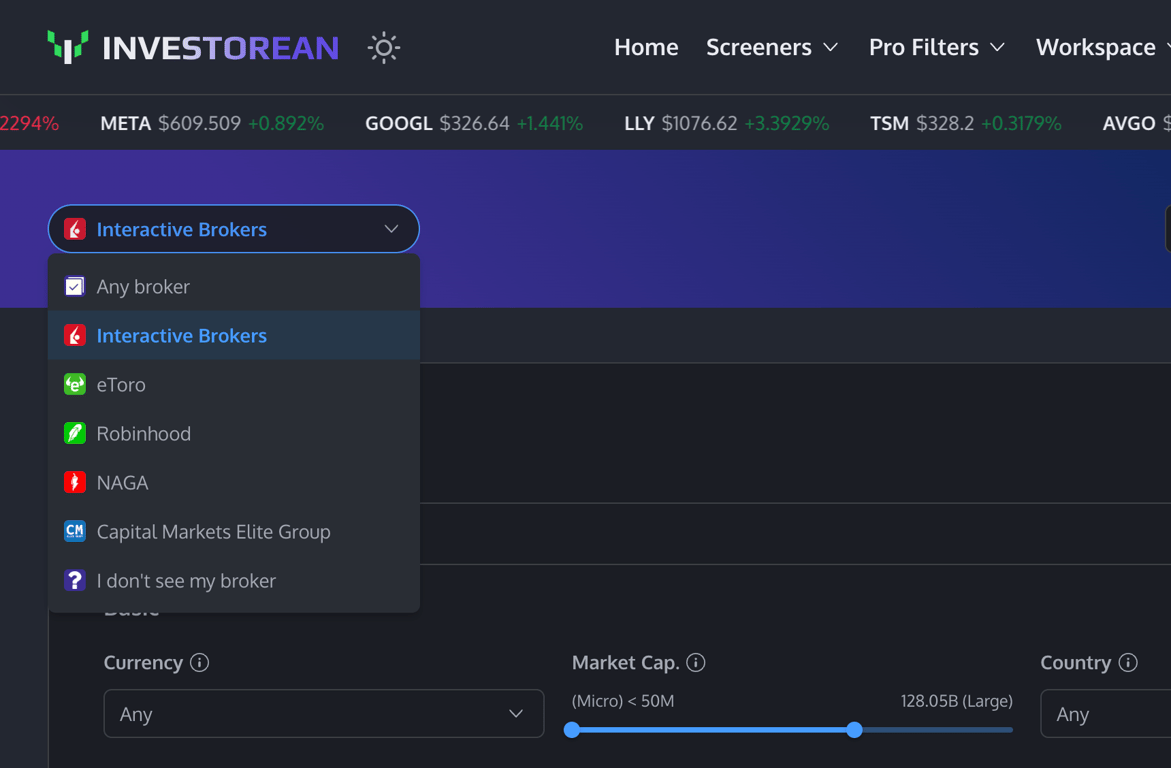Choose the Robinhood broker option
The width and height of the screenshot is (1171, 768).
(234, 433)
